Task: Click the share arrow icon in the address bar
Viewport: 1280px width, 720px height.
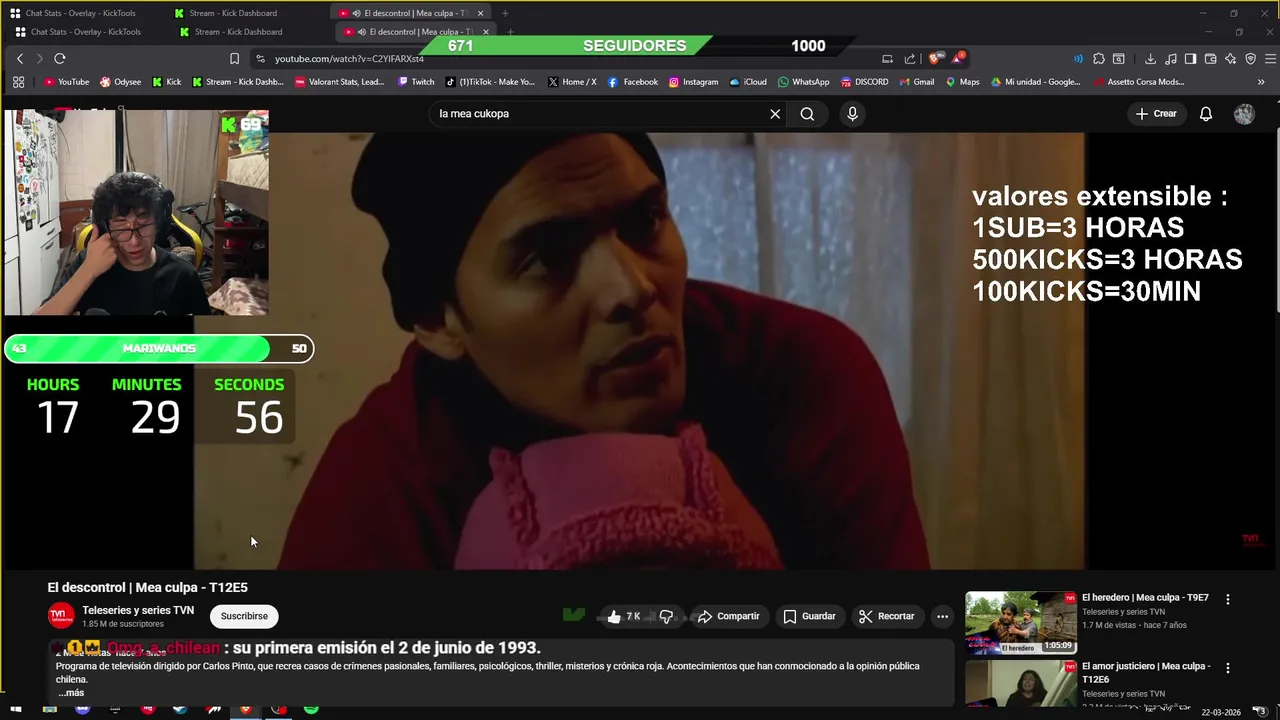Action: coord(910,59)
